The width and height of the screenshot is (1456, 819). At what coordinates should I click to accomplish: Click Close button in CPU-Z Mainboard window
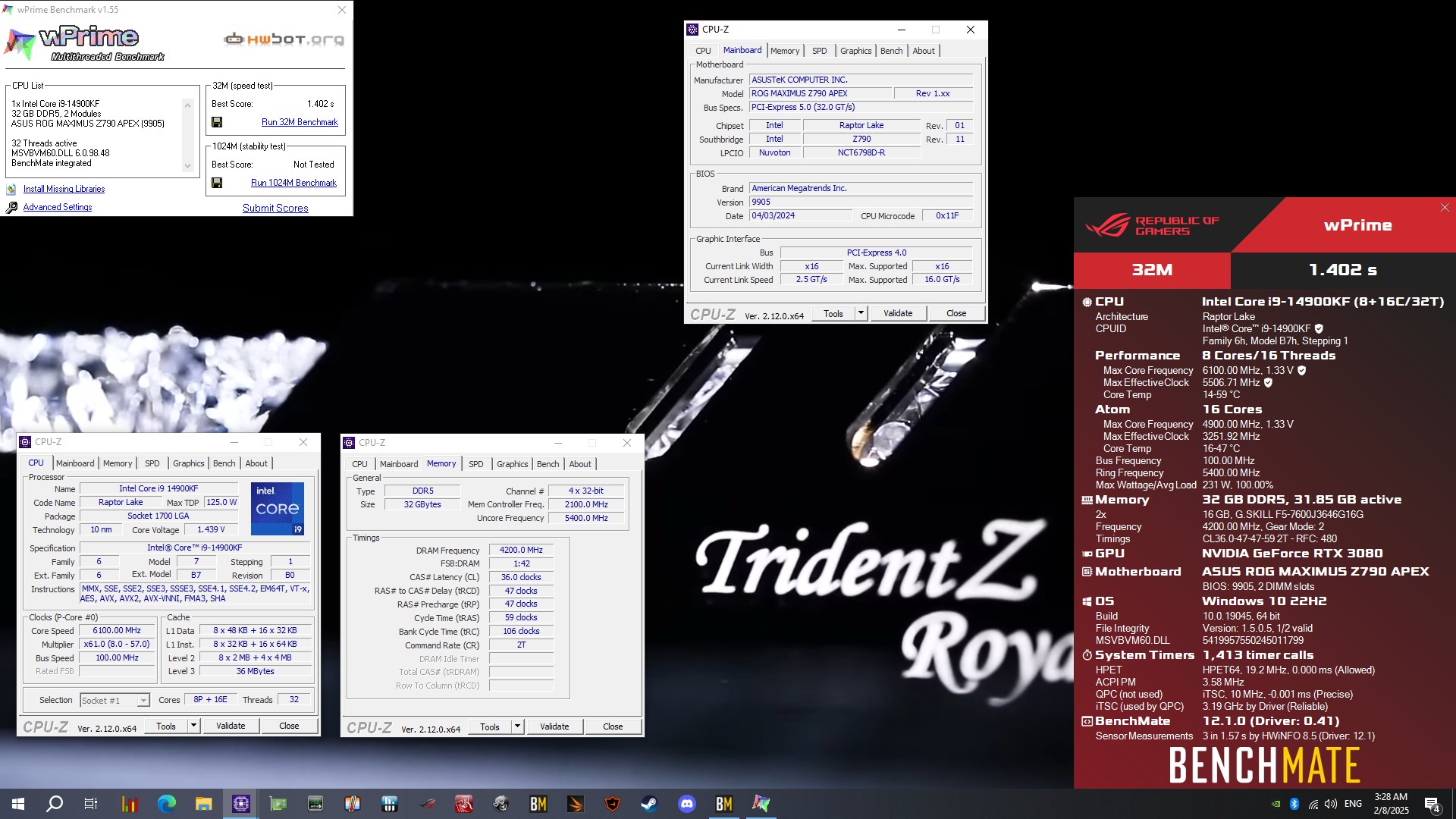[956, 313]
